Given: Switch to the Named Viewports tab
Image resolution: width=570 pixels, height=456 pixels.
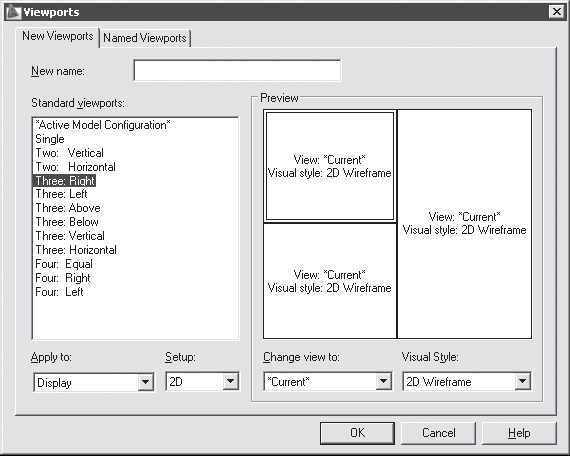Looking at the screenshot, I should (x=145, y=38).
